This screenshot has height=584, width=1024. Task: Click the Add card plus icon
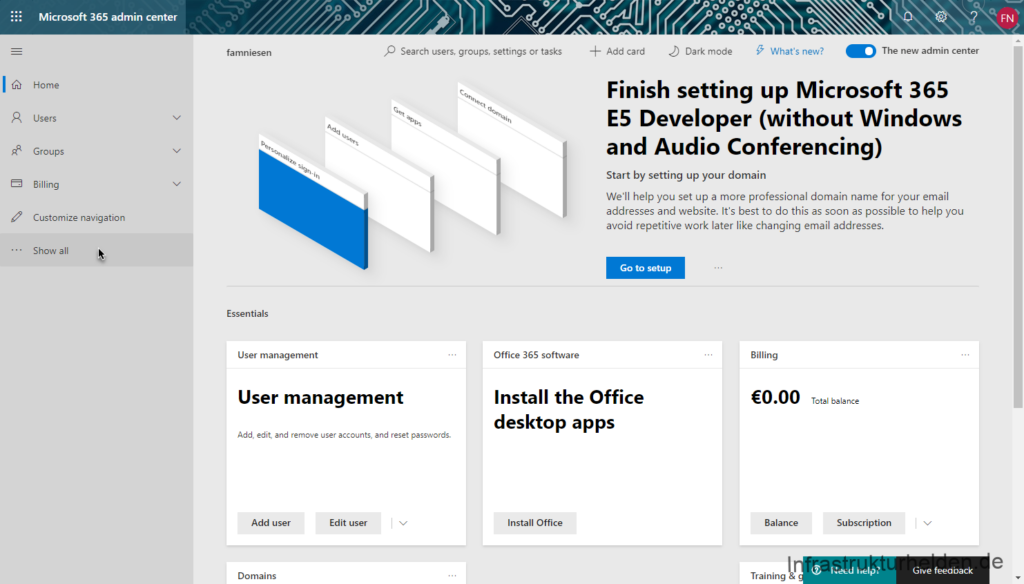coord(594,51)
